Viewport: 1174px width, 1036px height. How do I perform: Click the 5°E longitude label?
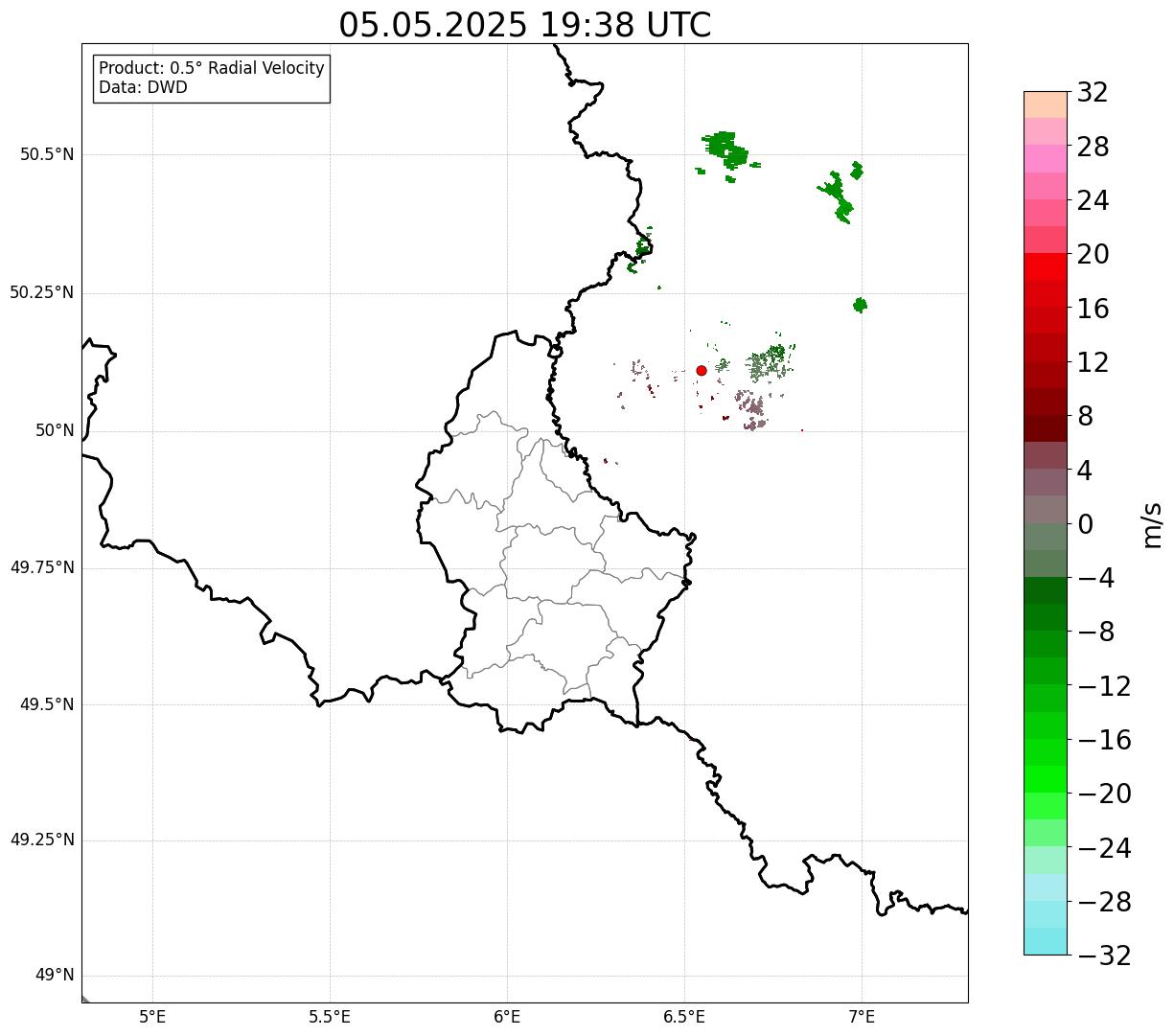point(152,1016)
